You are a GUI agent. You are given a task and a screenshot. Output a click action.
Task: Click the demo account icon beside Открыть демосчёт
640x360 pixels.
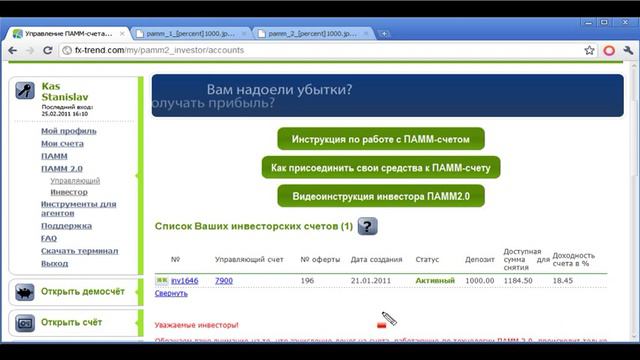24,292
